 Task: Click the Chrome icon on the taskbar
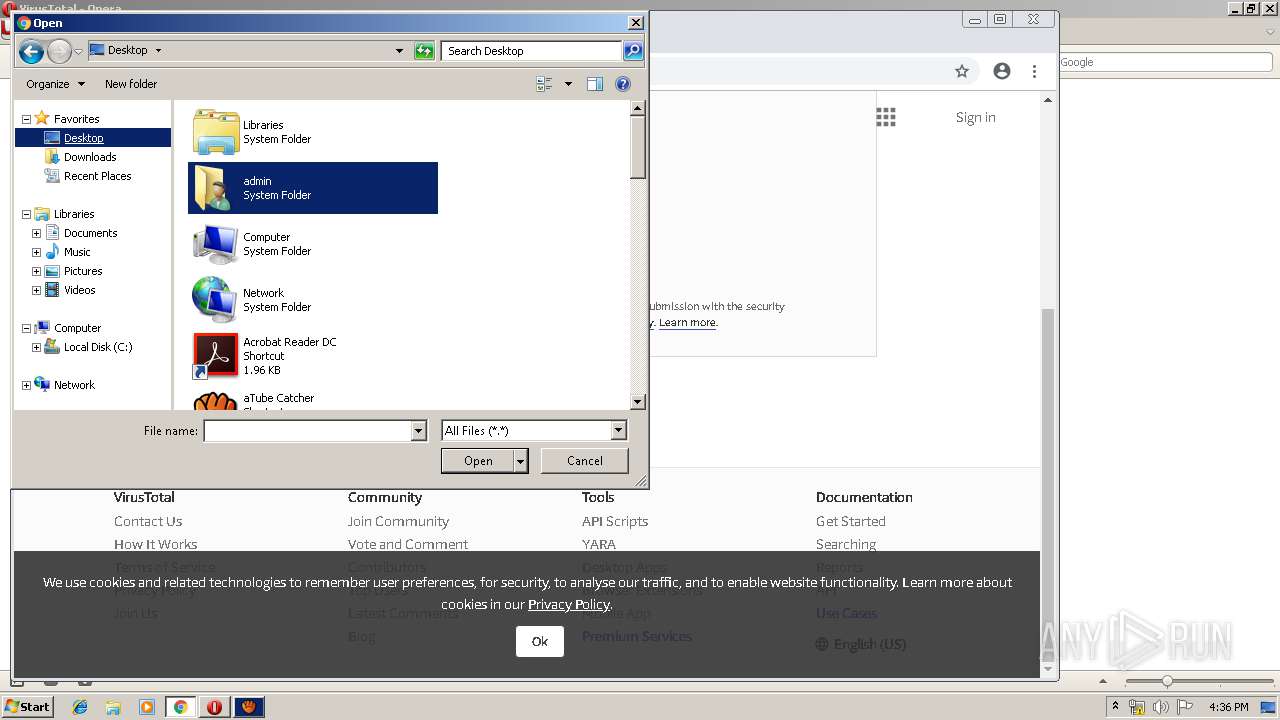[180, 707]
